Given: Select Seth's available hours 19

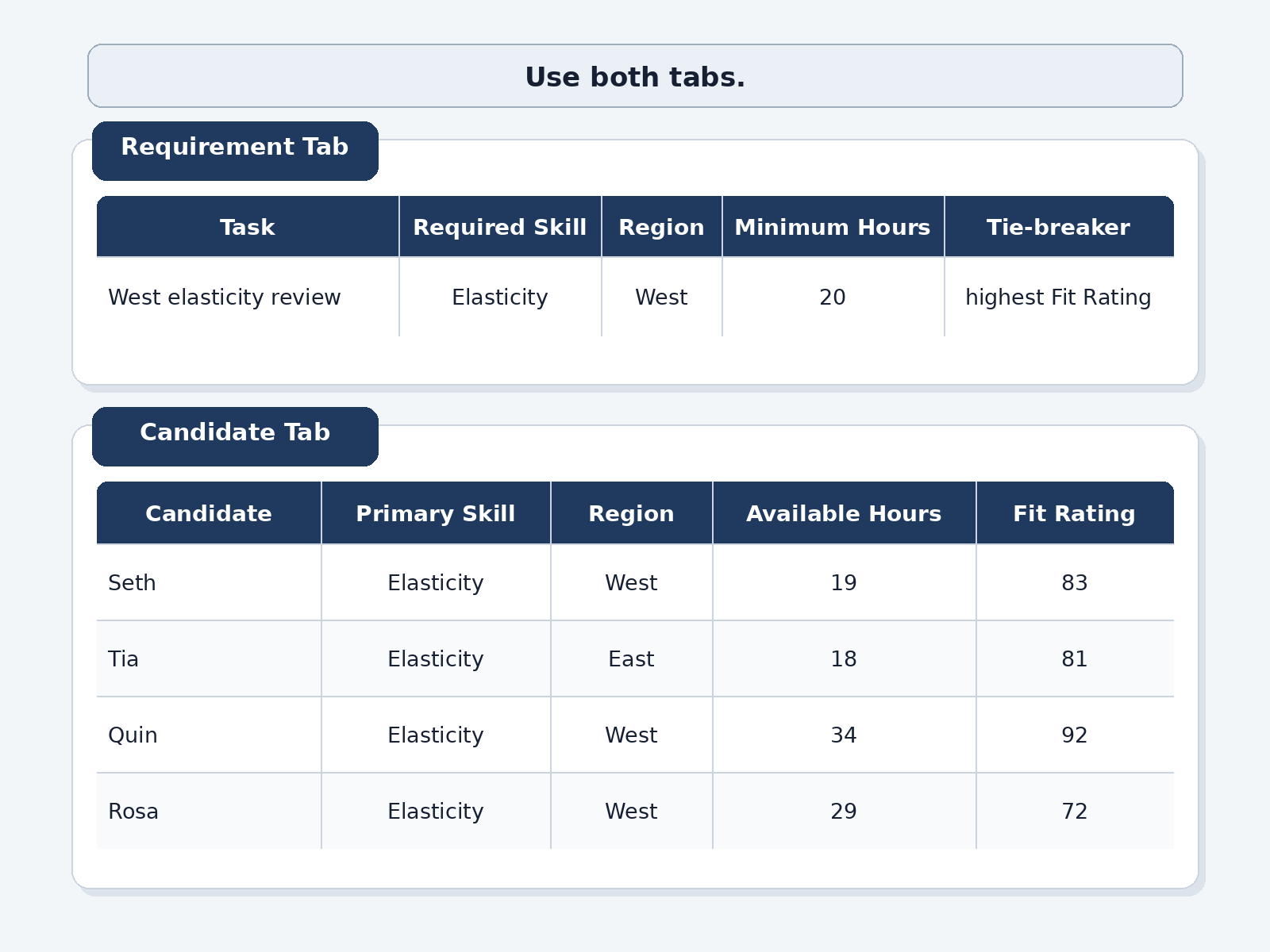Looking at the screenshot, I should coord(844,583).
